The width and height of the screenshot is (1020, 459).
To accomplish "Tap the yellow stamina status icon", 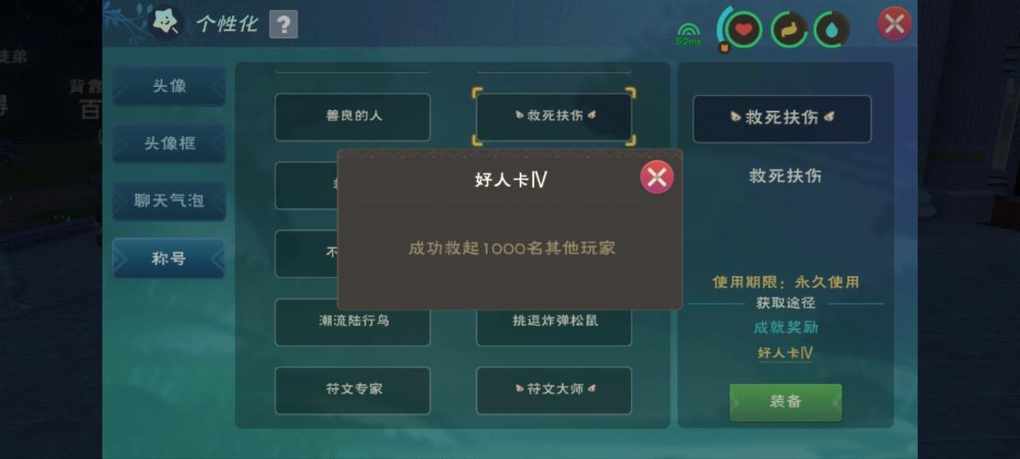I will pyautogui.click(x=789, y=30).
